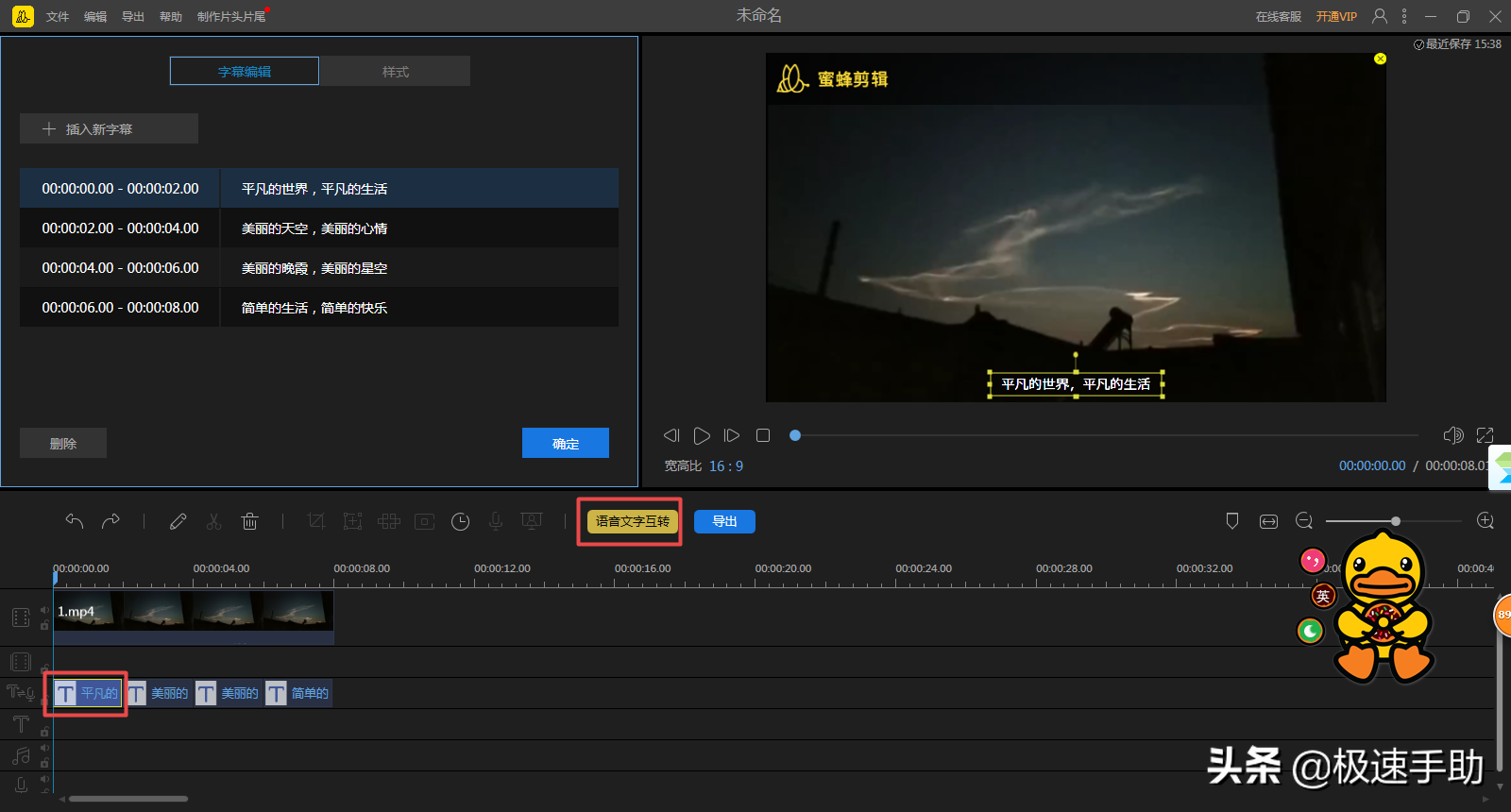Screen dimensions: 1511x812
Task: Mute the 1.mp4 video track
Action: (x=44, y=610)
